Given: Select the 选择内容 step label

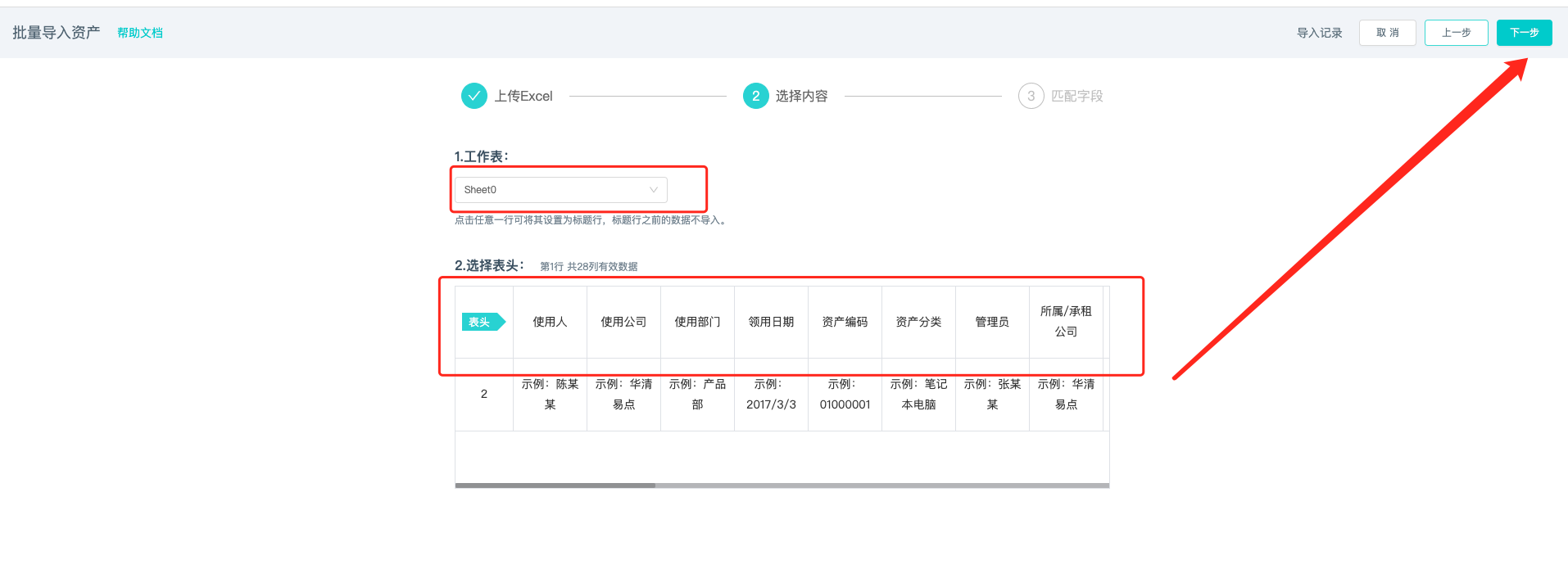Looking at the screenshot, I should pos(801,96).
